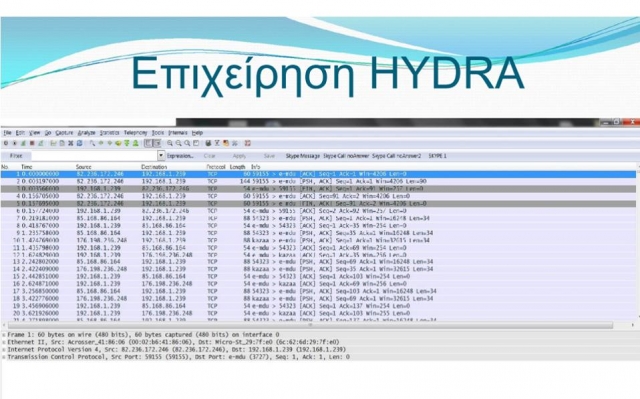Expand the Transmission Control Protocol row
Screen dimensions: 640x399
tap(4, 357)
